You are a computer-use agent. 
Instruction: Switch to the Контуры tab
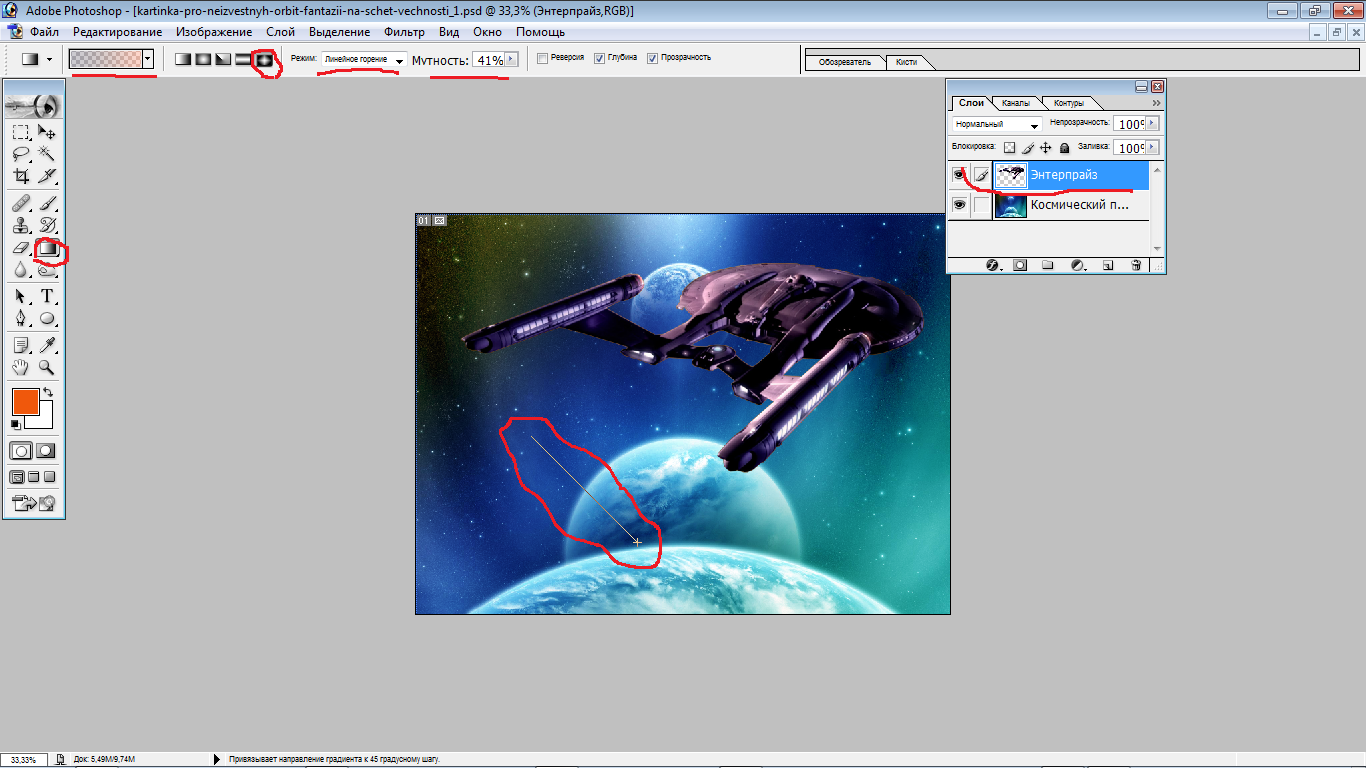tap(1069, 103)
